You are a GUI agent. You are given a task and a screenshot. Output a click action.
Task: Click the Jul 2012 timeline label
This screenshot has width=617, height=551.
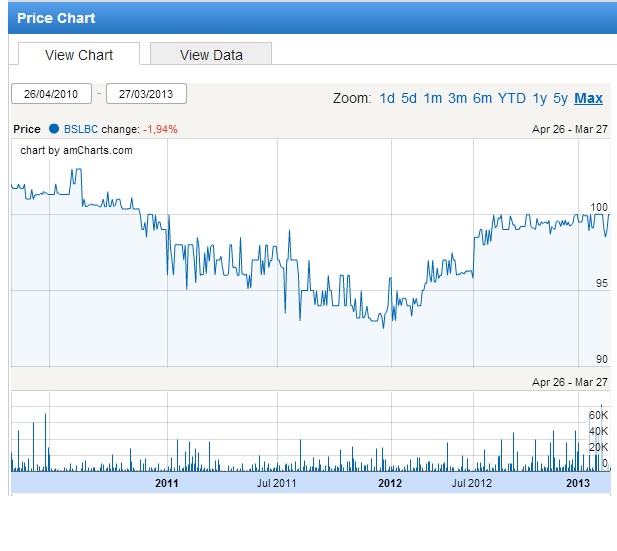coord(472,483)
